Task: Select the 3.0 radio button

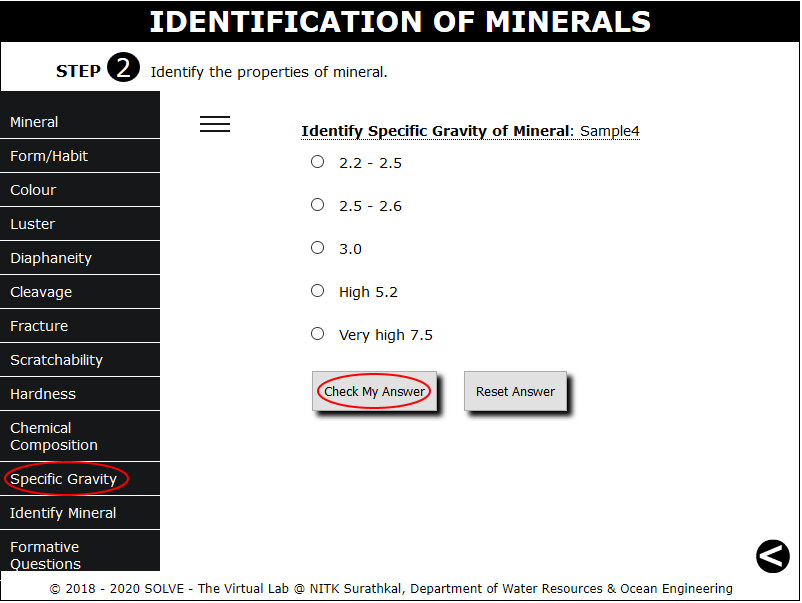Action: click(318, 247)
